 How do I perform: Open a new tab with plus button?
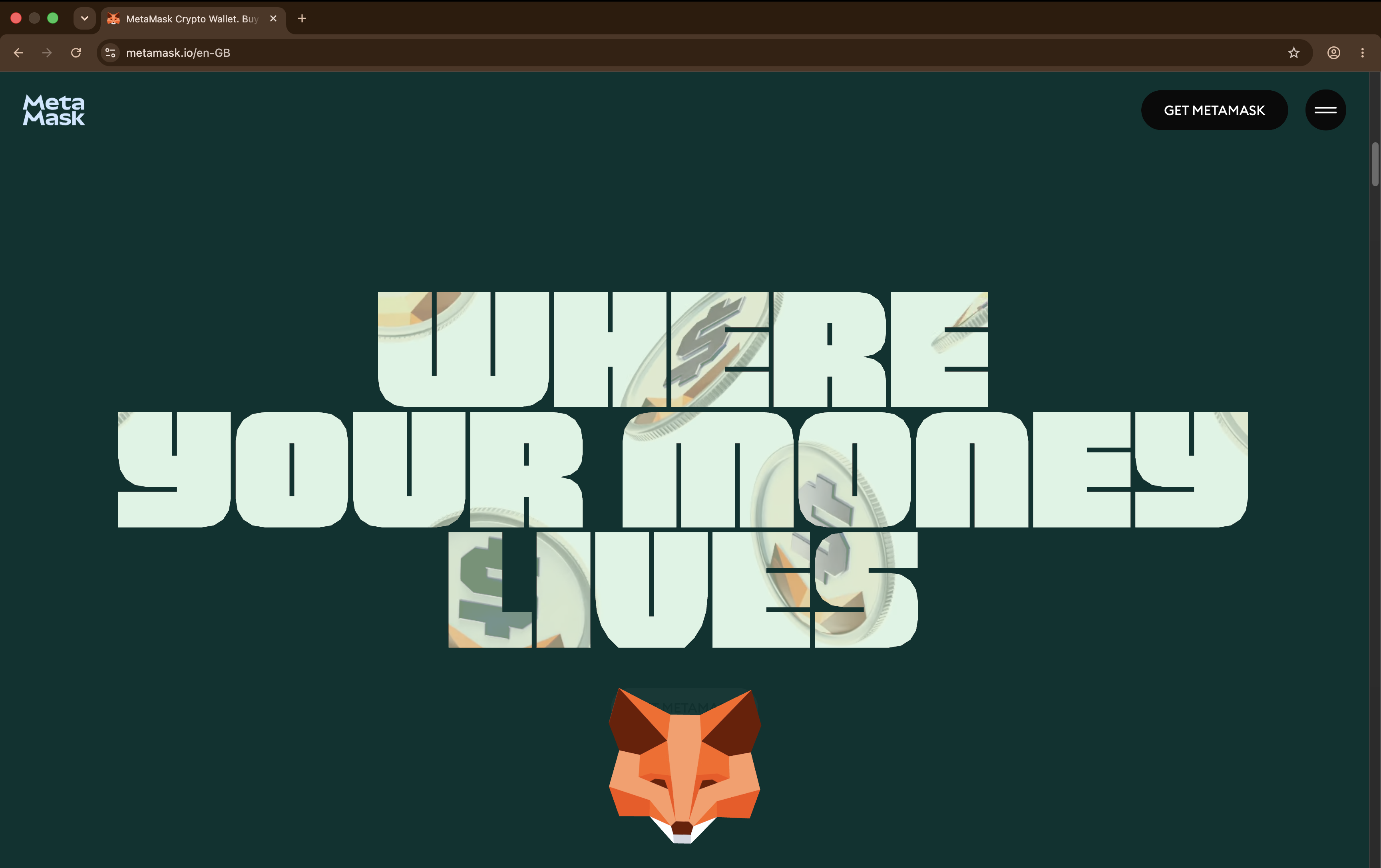pyautogui.click(x=302, y=19)
